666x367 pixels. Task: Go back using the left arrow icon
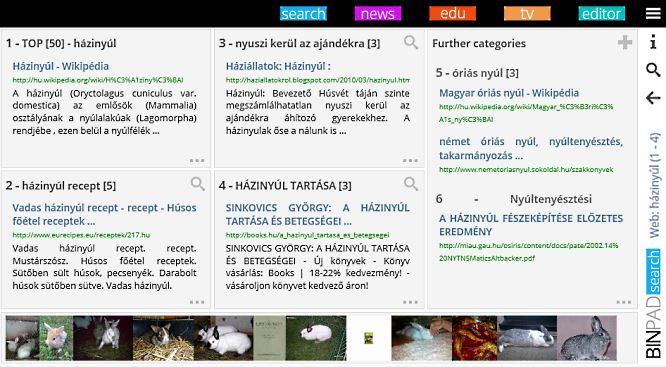tap(653, 98)
